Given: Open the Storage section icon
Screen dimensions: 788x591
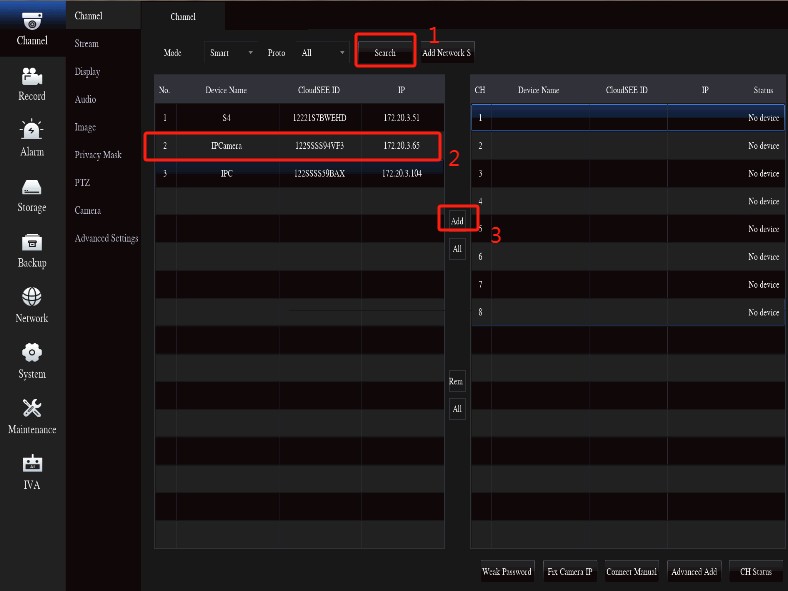Looking at the screenshot, I should click(x=32, y=188).
